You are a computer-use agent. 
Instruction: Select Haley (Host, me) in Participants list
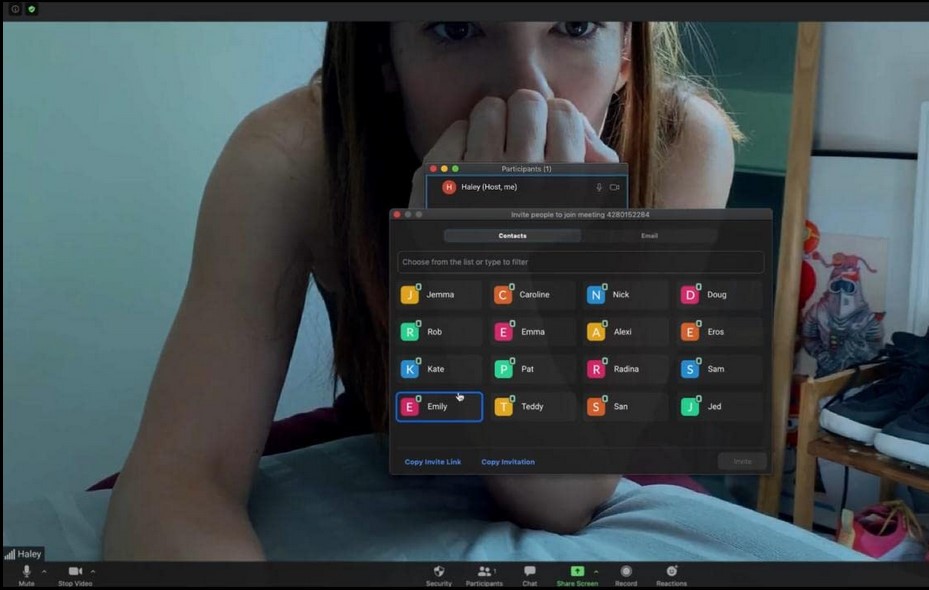527,187
